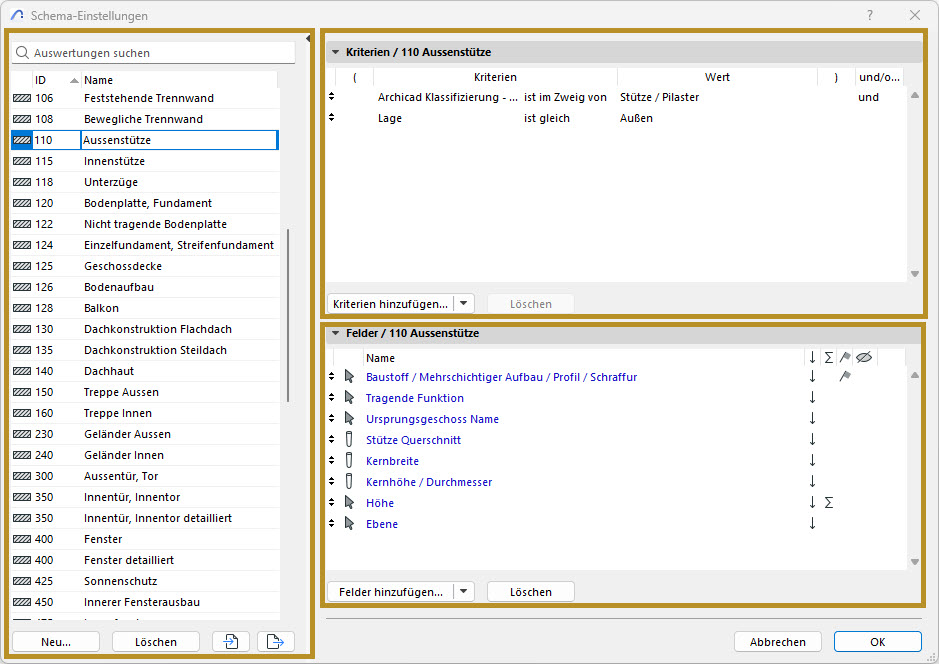Screen dimensions: 939x664
Task: Click the schema list vertical scrollbar
Action: pos(288,315)
